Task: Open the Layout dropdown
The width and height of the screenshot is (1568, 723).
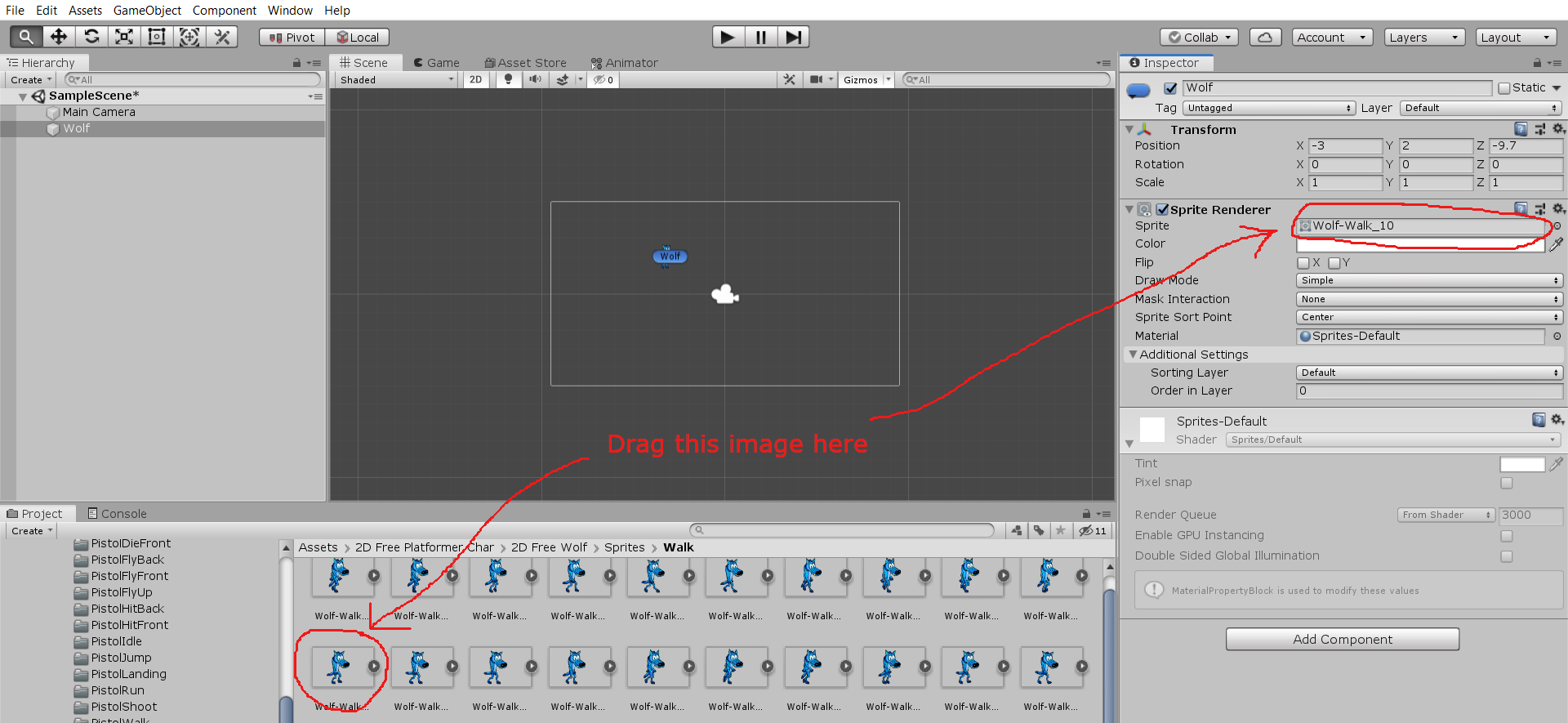Action: (x=1516, y=38)
